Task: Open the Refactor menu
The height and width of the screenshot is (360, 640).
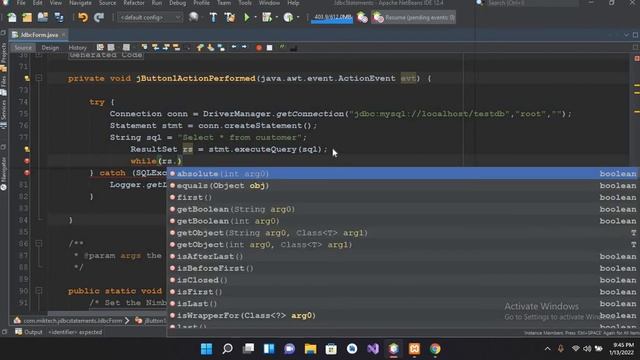Action: coord(134,3)
